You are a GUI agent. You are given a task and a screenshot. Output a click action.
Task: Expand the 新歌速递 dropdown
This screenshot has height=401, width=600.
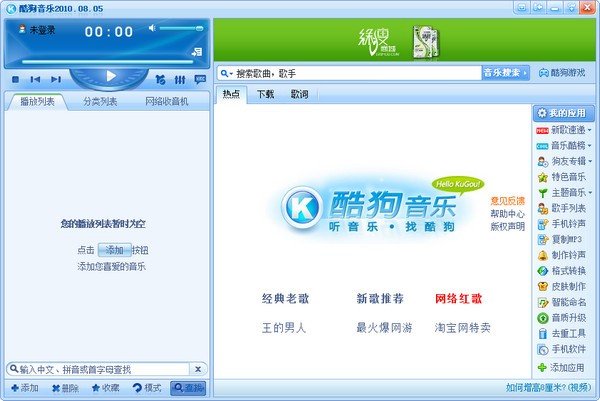590,130
